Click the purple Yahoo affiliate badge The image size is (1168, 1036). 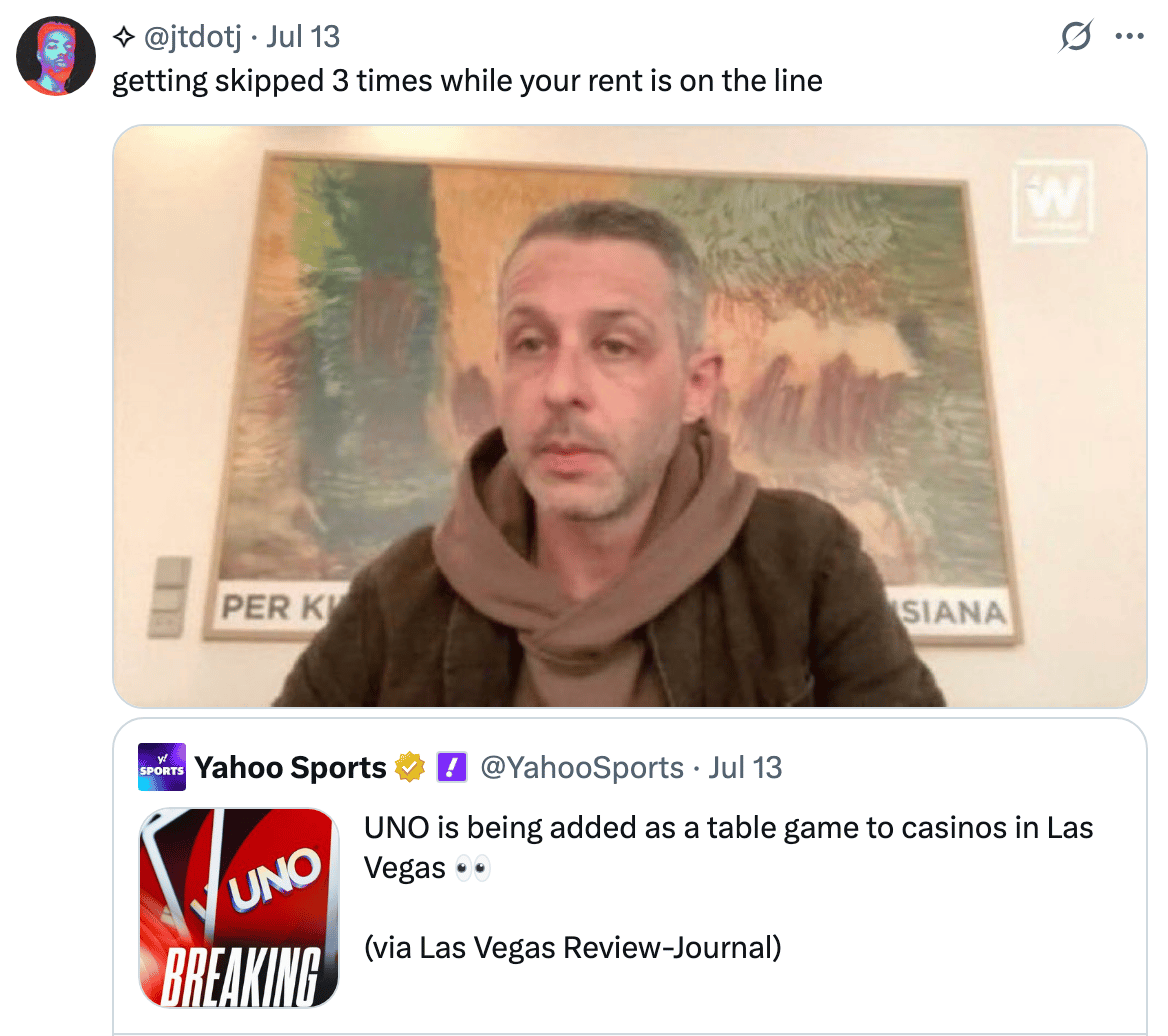(x=451, y=767)
